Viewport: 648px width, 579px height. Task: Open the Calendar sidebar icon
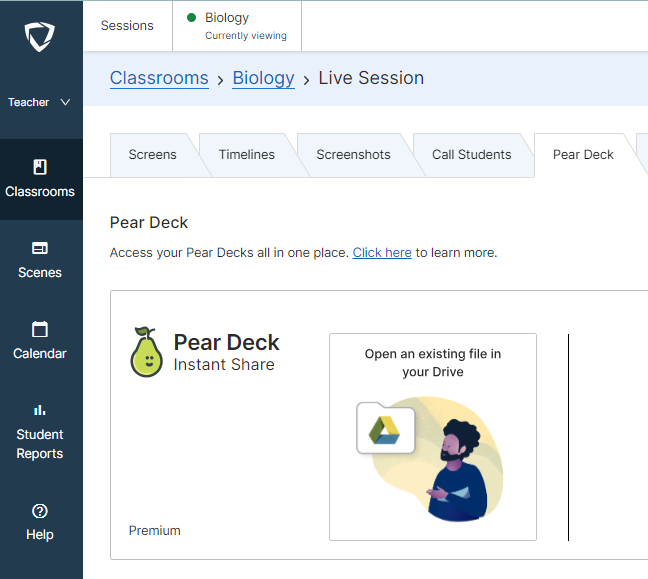[x=40, y=329]
